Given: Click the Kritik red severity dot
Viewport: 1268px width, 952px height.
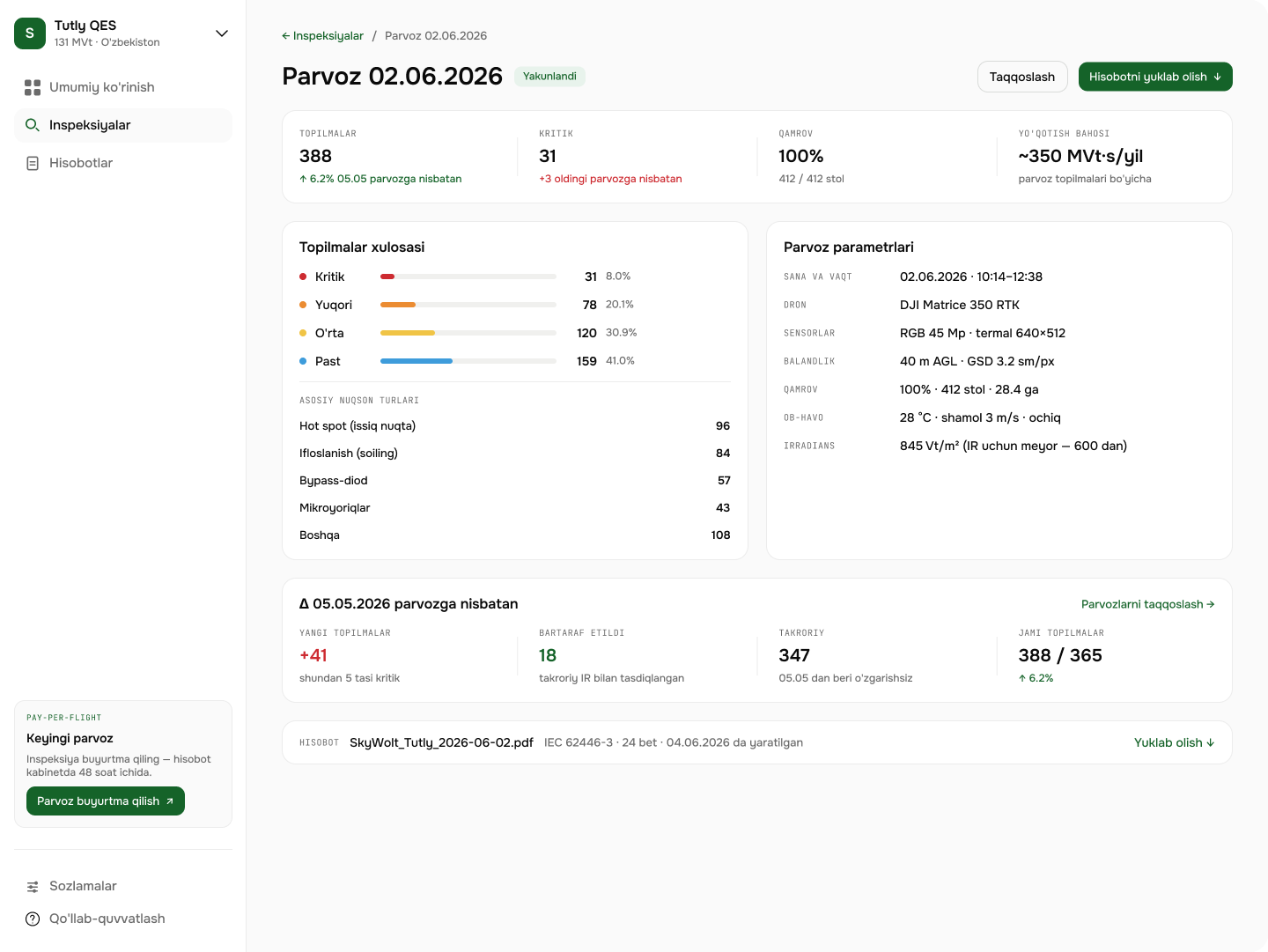Looking at the screenshot, I should [x=303, y=277].
